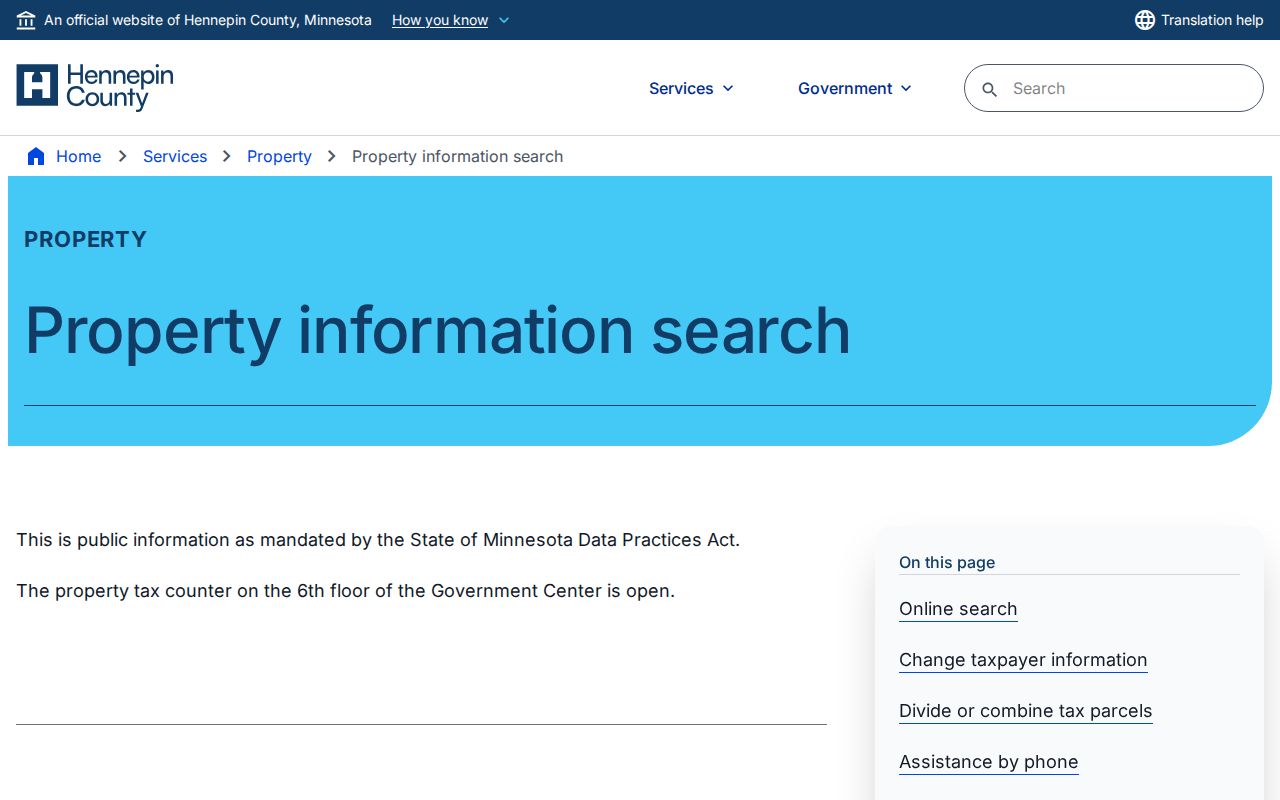Screen dimensions: 1280x800
Task: Go to Home in the breadcrumb
Action: coord(78,156)
